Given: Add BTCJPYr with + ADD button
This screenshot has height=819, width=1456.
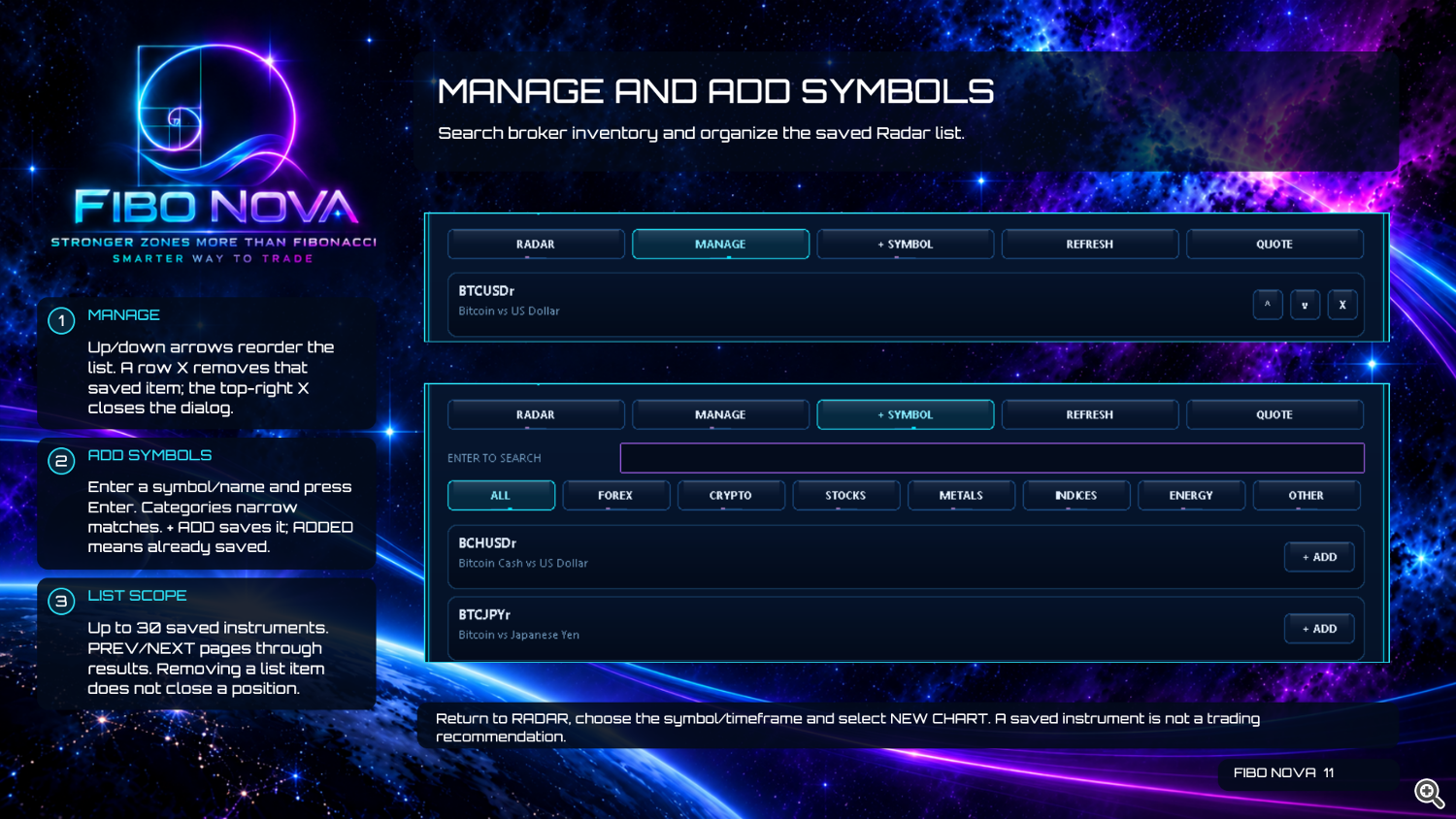Looking at the screenshot, I should point(1319,629).
